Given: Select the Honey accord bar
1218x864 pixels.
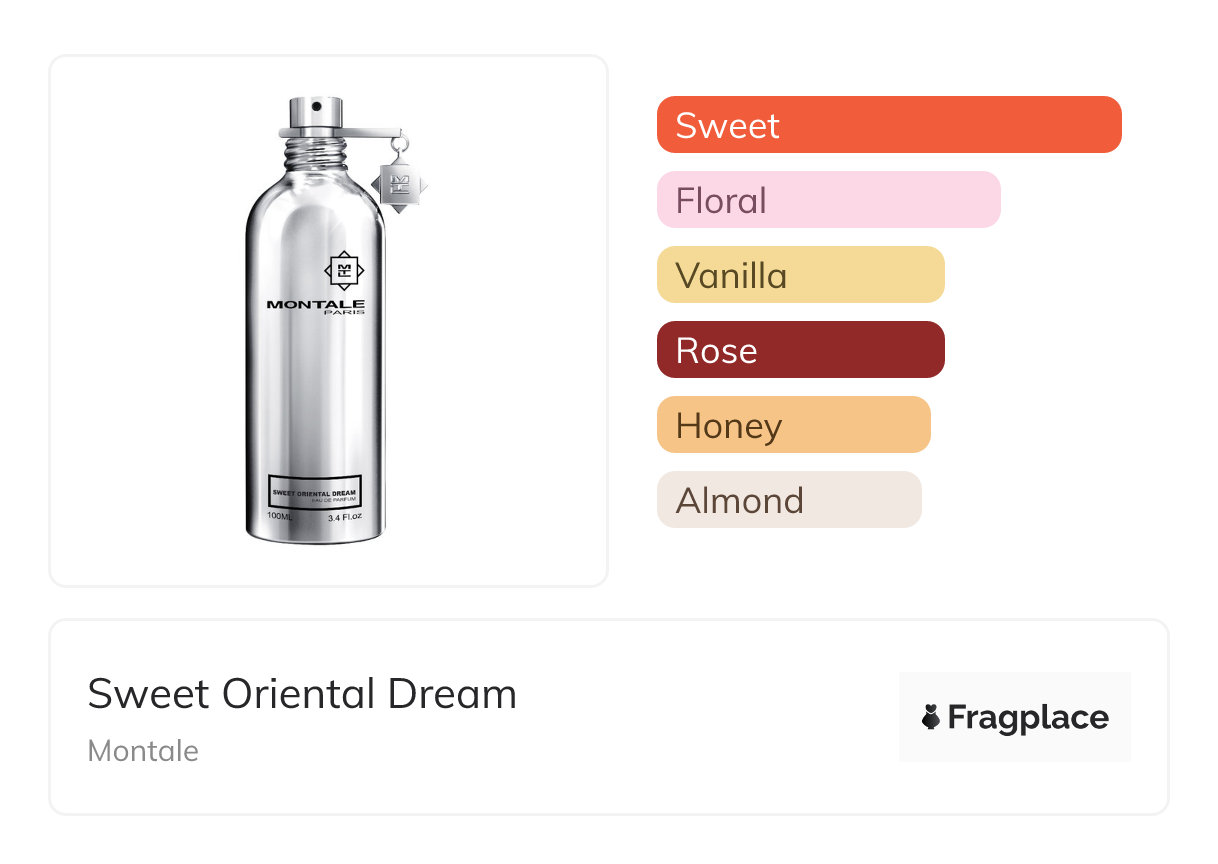Looking at the screenshot, I should click(793, 425).
